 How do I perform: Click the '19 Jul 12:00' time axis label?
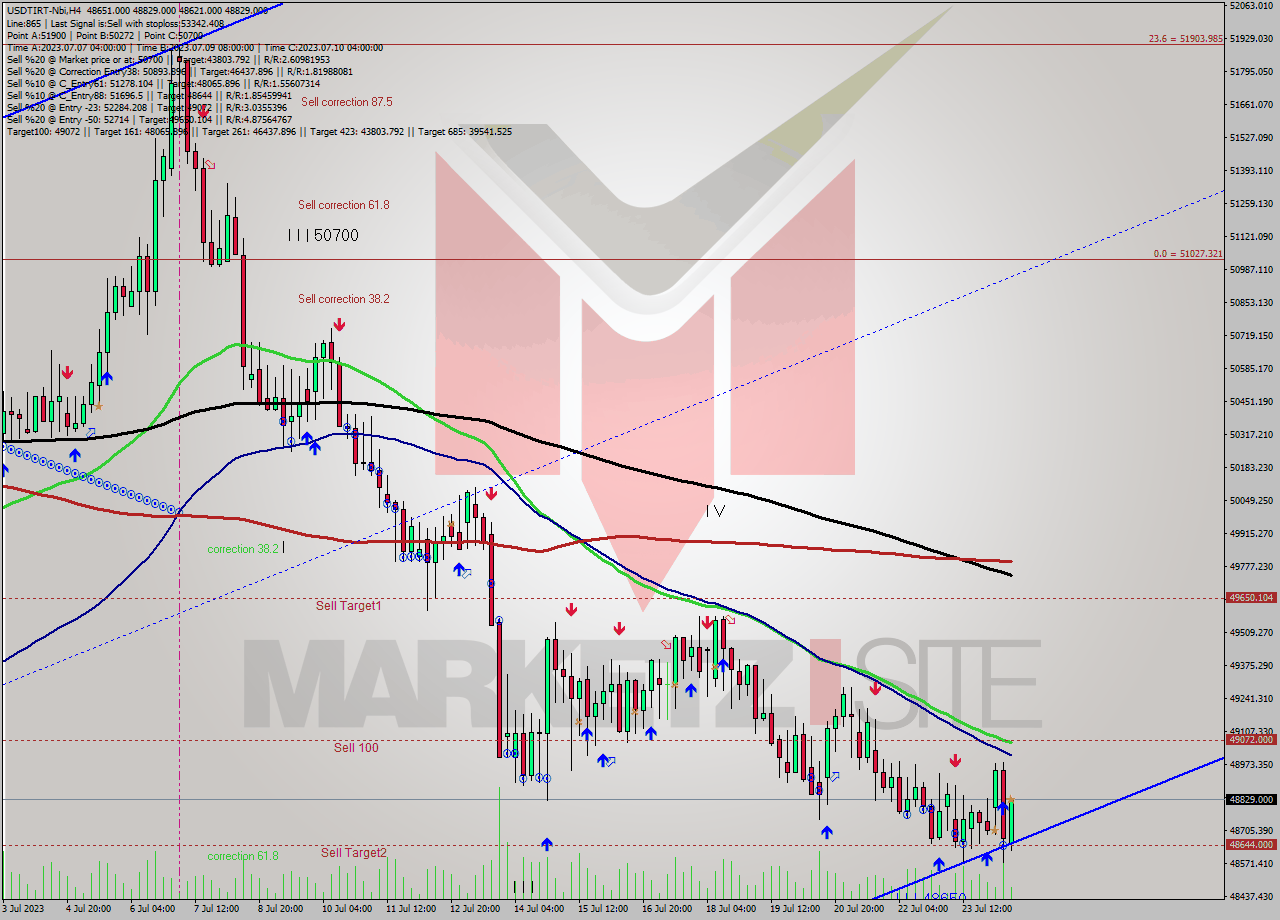coord(795,909)
